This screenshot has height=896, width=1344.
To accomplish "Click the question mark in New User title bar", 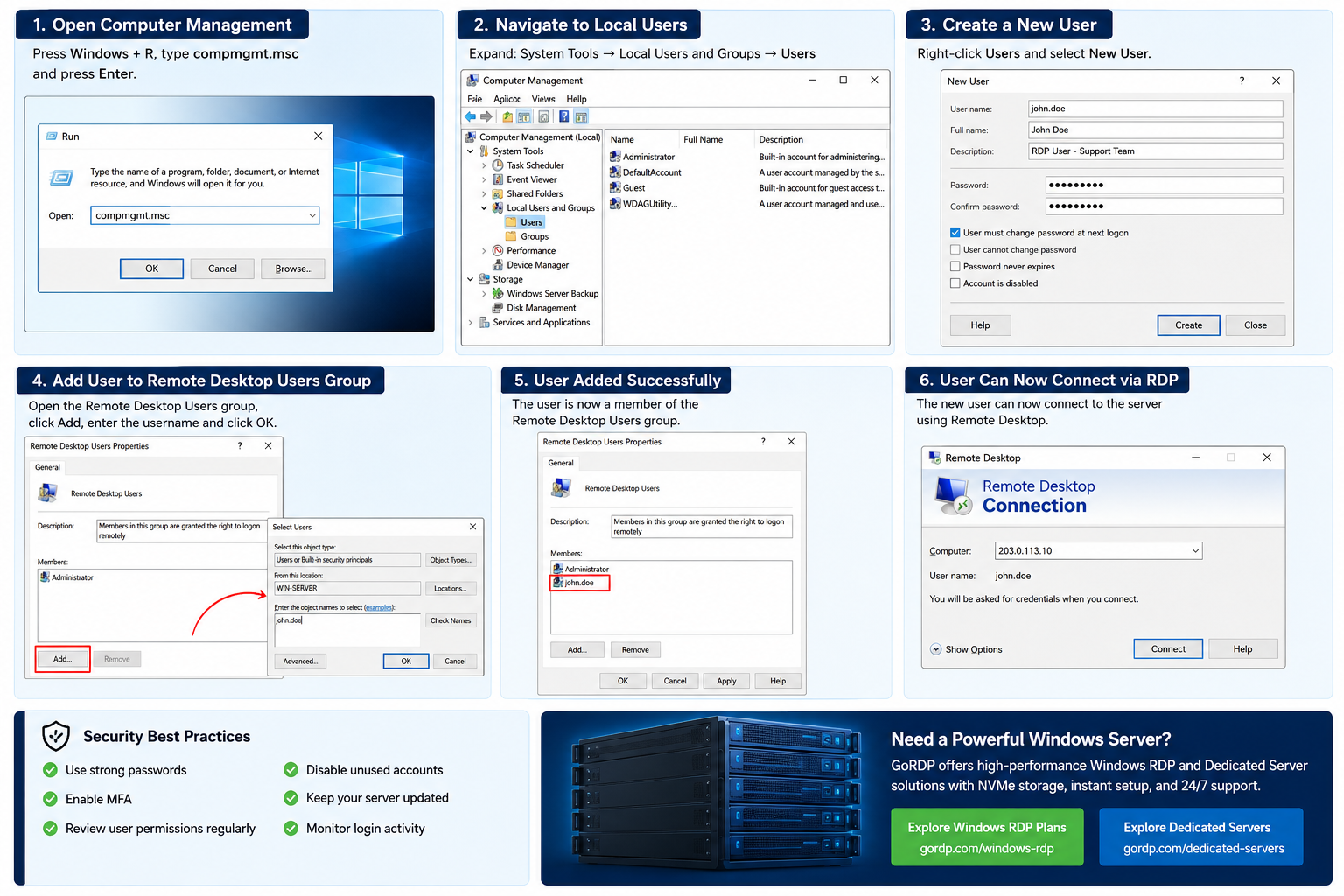I will pos(1242,80).
